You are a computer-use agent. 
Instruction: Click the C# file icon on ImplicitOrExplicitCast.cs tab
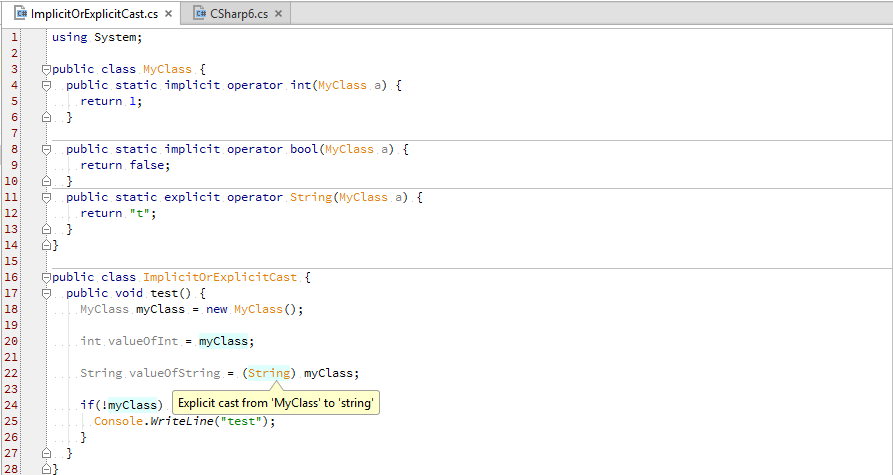click(21, 14)
